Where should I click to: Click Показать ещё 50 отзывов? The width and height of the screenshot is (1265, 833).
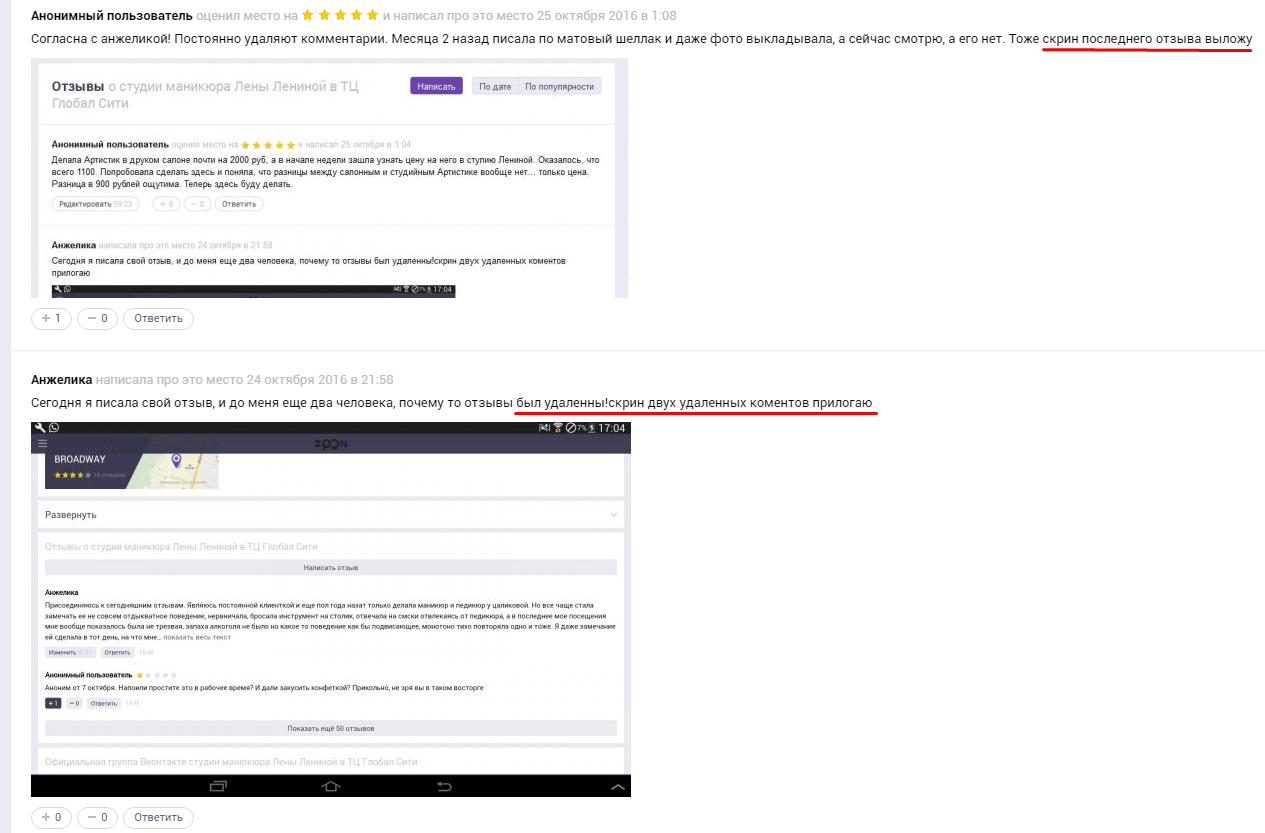tap(330, 728)
